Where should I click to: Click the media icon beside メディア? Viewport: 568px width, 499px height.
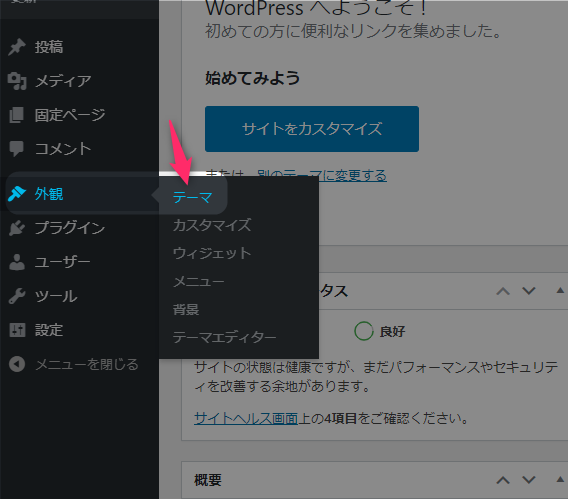(x=17, y=81)
